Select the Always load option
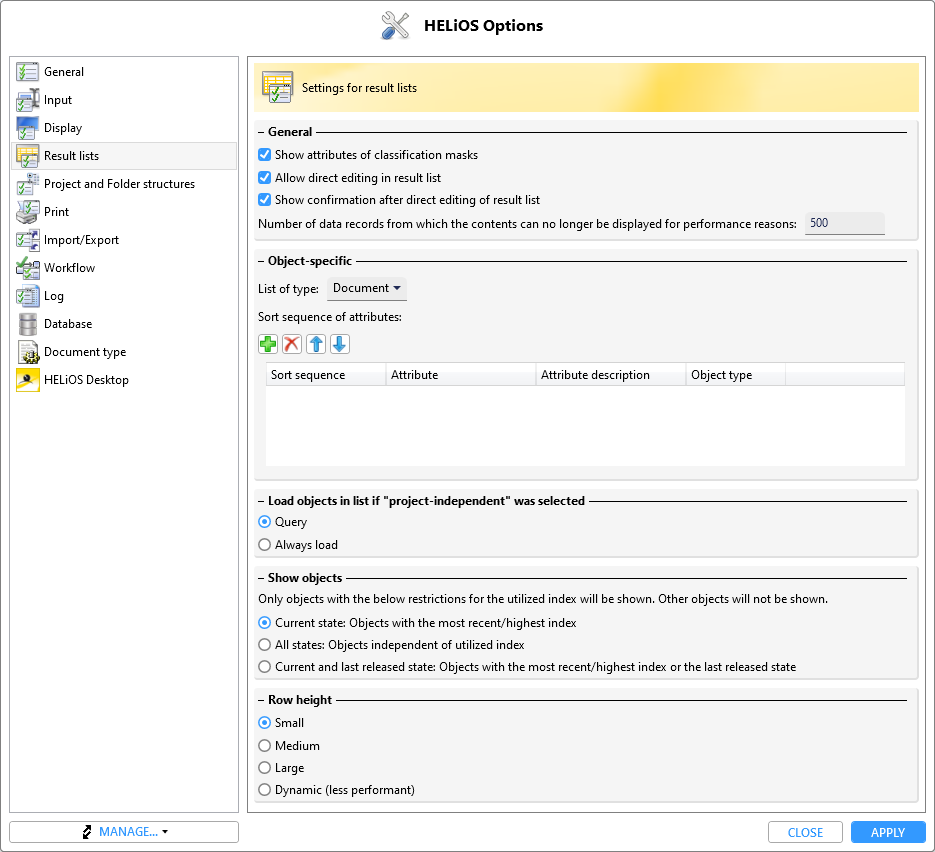This screenshot has height=852, width=935. click(265, 544)
